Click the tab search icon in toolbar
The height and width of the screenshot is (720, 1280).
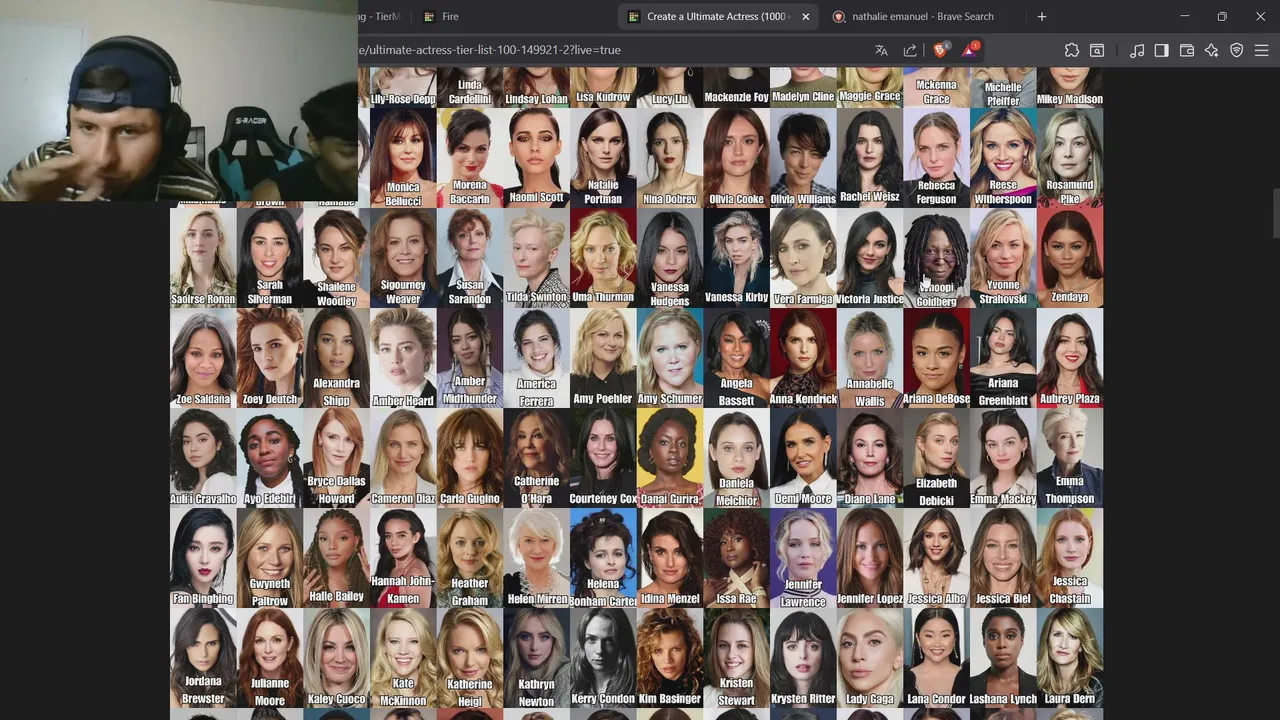1097,50
